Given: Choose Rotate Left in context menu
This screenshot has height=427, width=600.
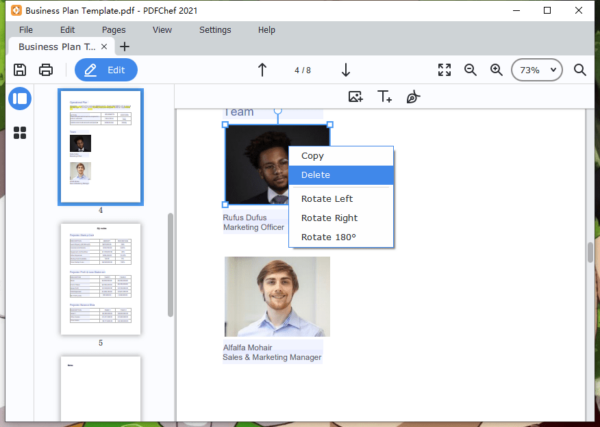Looking at the screenshot, I should click(x=341, y=199).
